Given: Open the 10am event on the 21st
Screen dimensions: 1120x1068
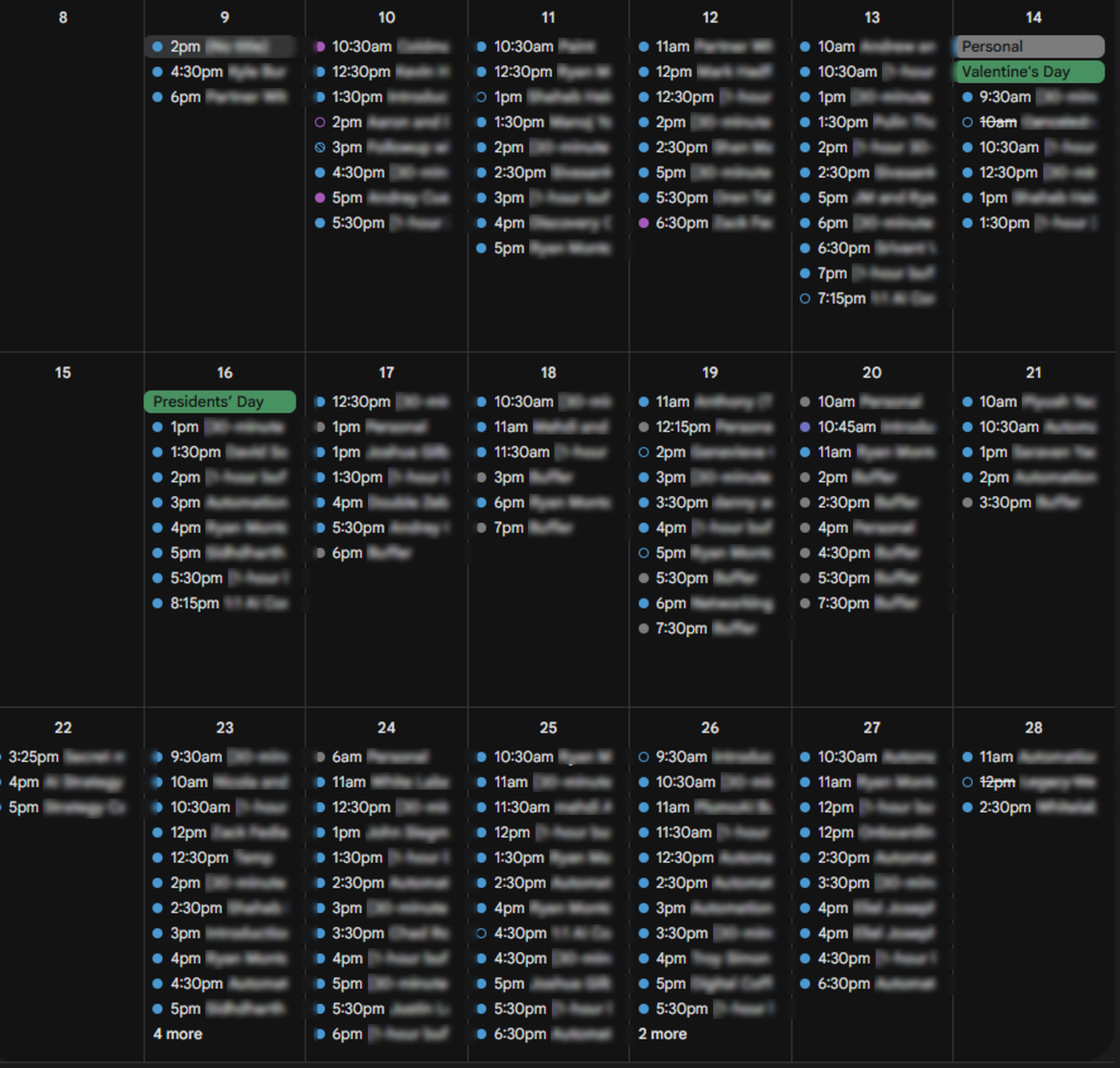Looking at the screenshot, I should 1029,401.
